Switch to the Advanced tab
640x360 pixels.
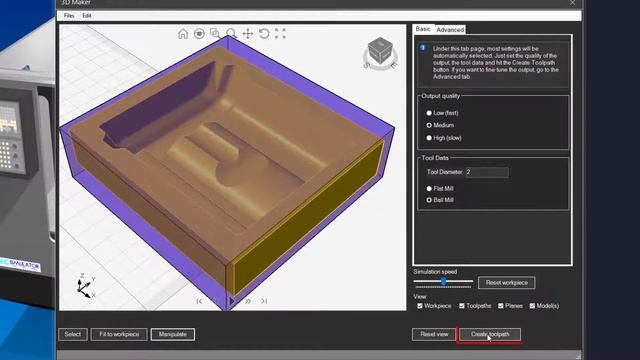[x=450, y=30]
